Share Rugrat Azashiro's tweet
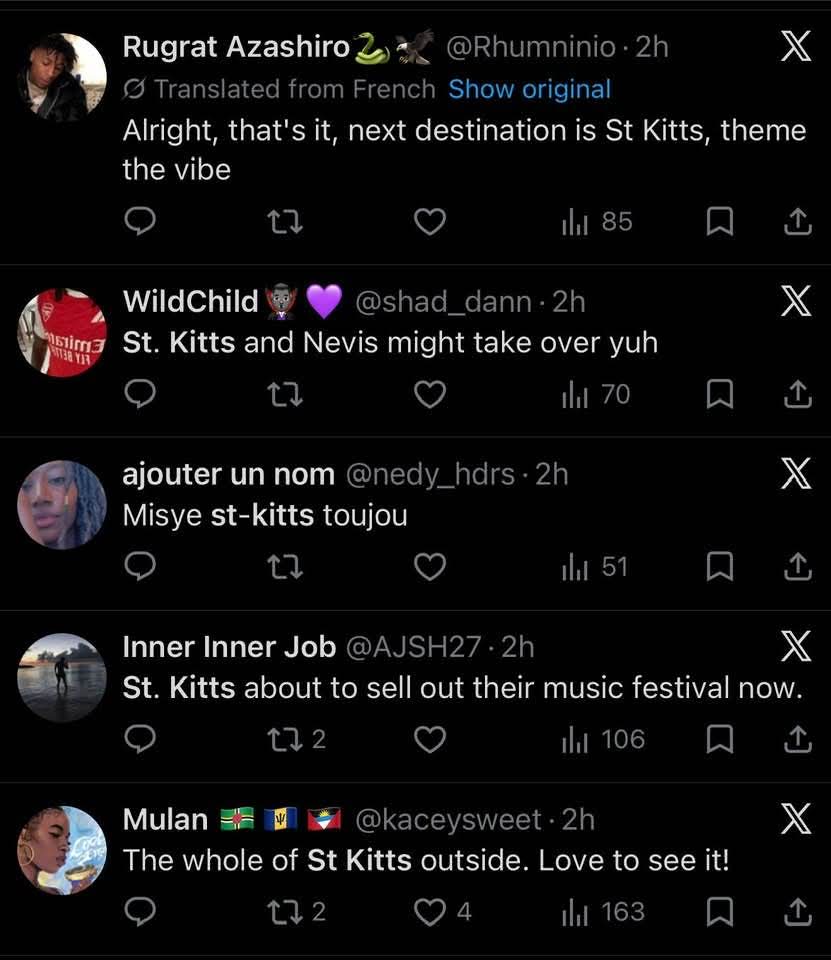The height and width of the screenshot is (960, 831). click(x=797, y=221)
